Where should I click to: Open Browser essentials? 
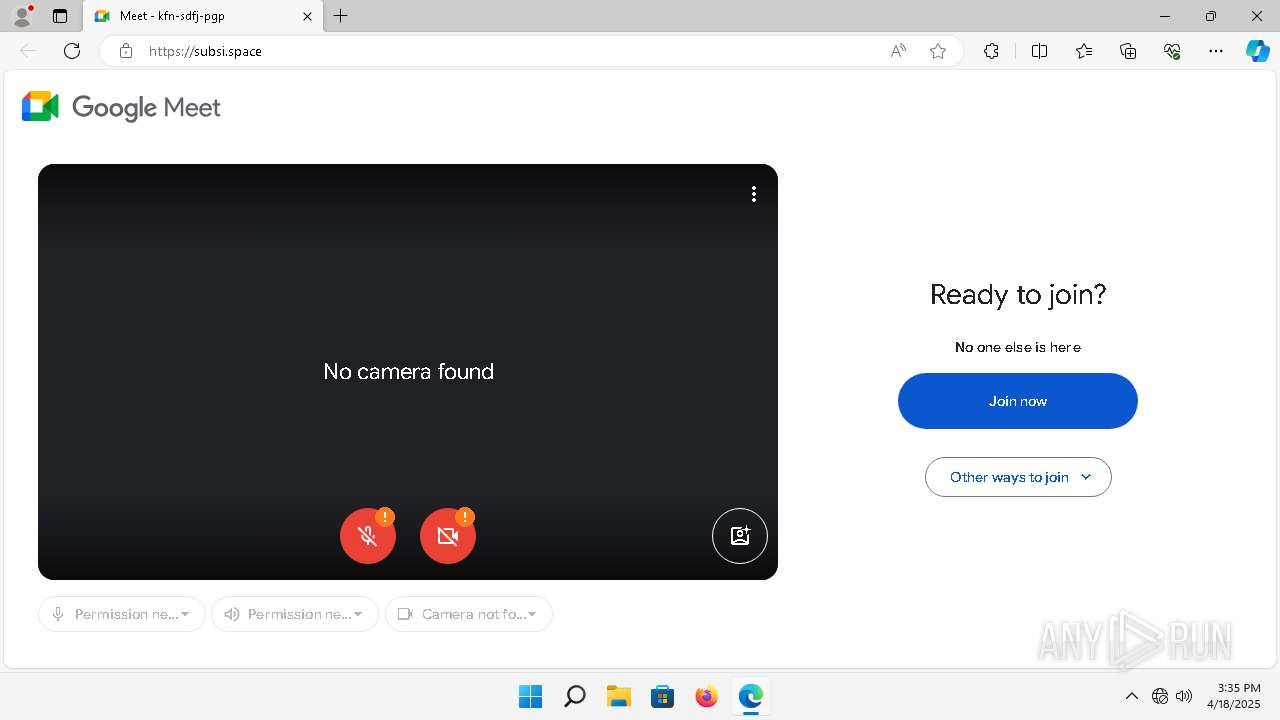click(1172, 51)
